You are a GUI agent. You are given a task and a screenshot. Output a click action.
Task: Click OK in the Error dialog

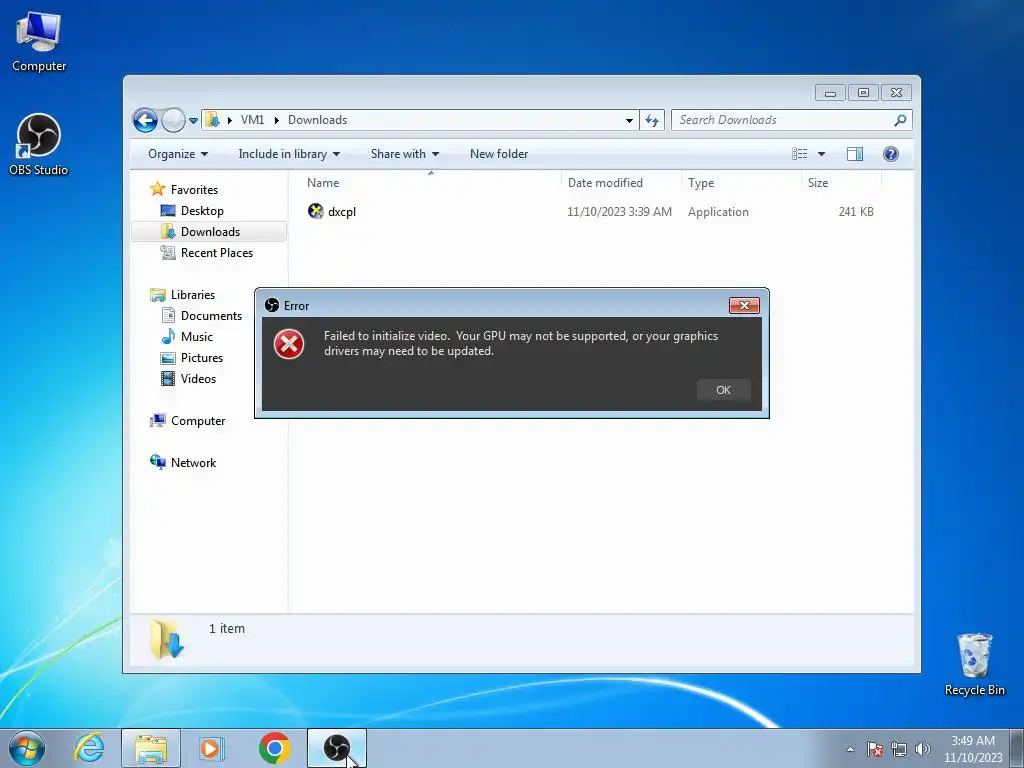(x=723, y=390)
